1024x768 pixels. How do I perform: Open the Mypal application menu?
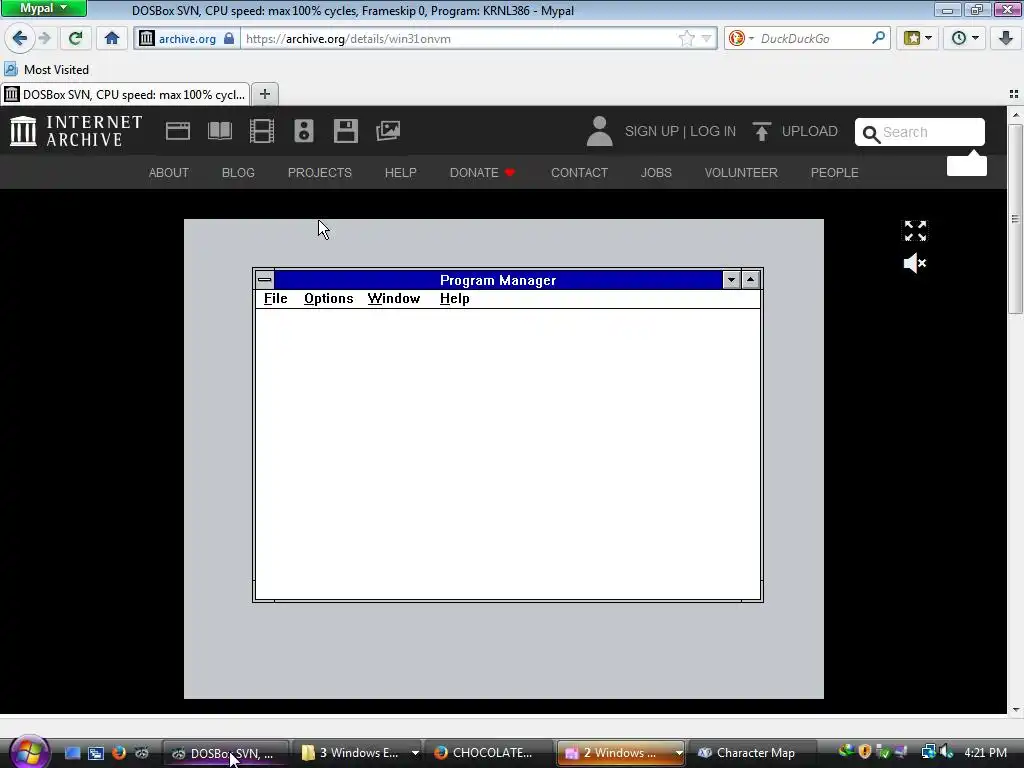(x=43, y=8)
